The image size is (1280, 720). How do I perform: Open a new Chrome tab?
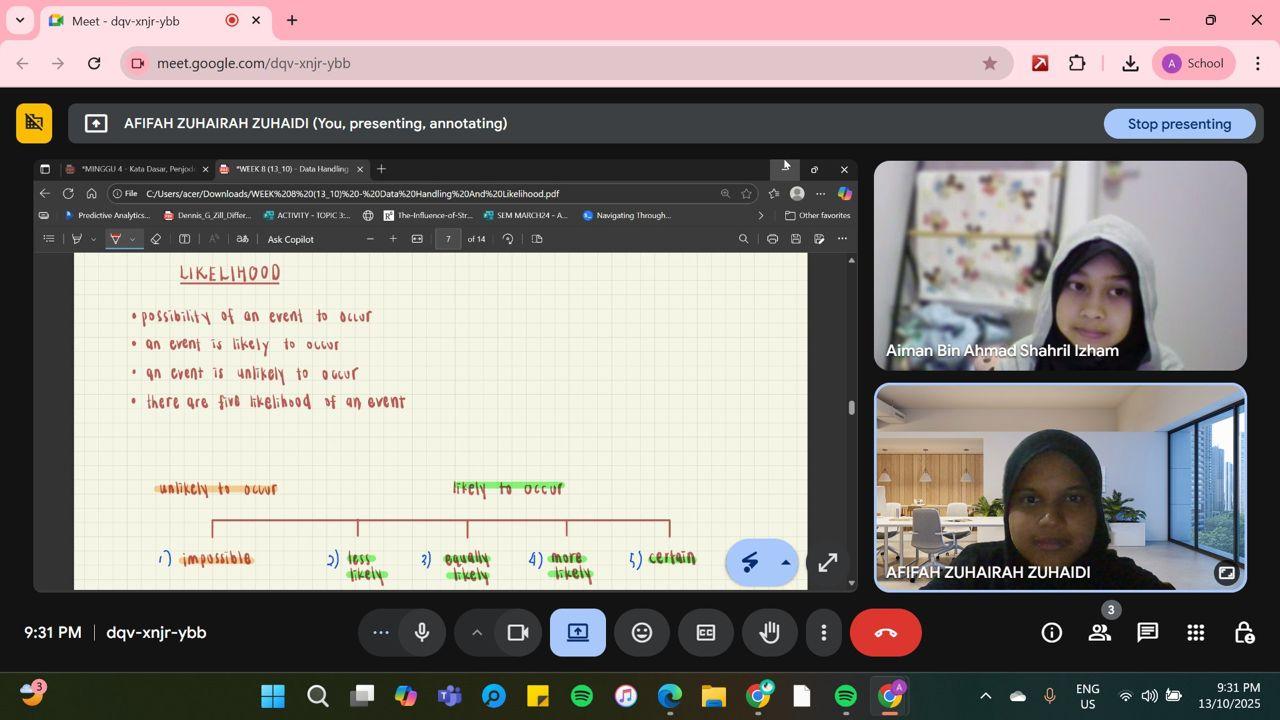(x=292, y=20)
